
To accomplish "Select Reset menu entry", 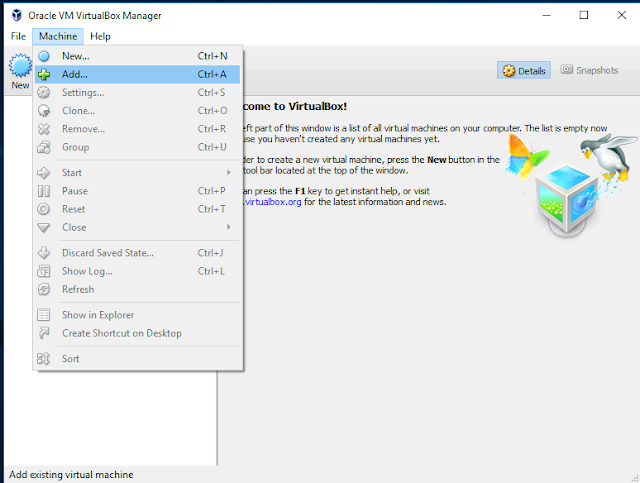I will (137, 209).
